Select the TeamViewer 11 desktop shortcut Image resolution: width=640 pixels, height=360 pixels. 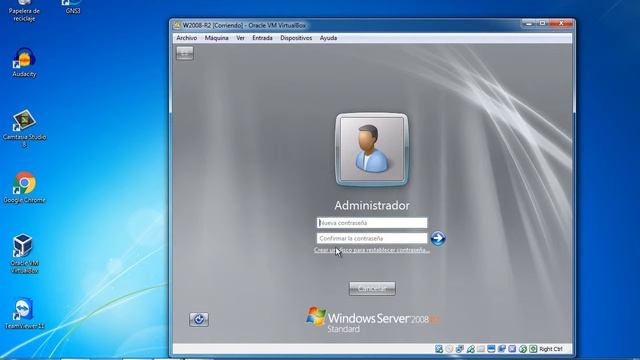tap(24, 313)
